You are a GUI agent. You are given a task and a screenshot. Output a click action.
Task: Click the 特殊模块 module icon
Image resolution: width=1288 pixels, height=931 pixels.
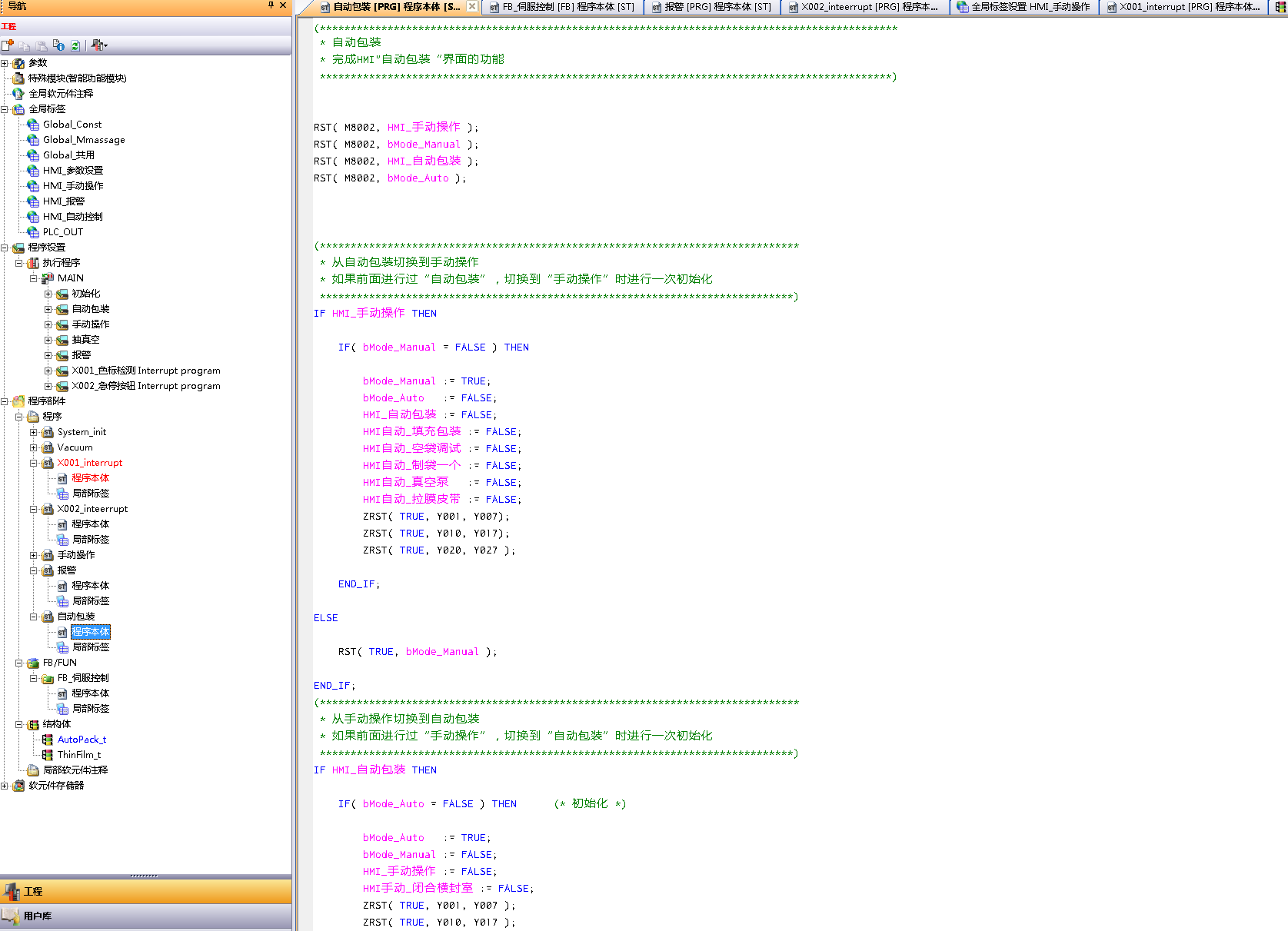18,78
